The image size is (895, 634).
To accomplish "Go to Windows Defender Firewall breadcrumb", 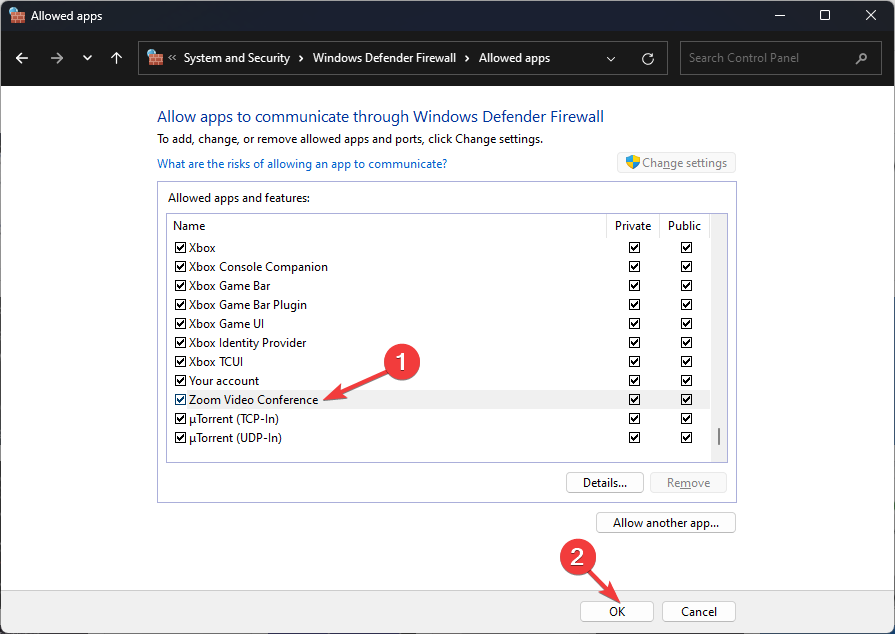I will [x=384, y=58].
